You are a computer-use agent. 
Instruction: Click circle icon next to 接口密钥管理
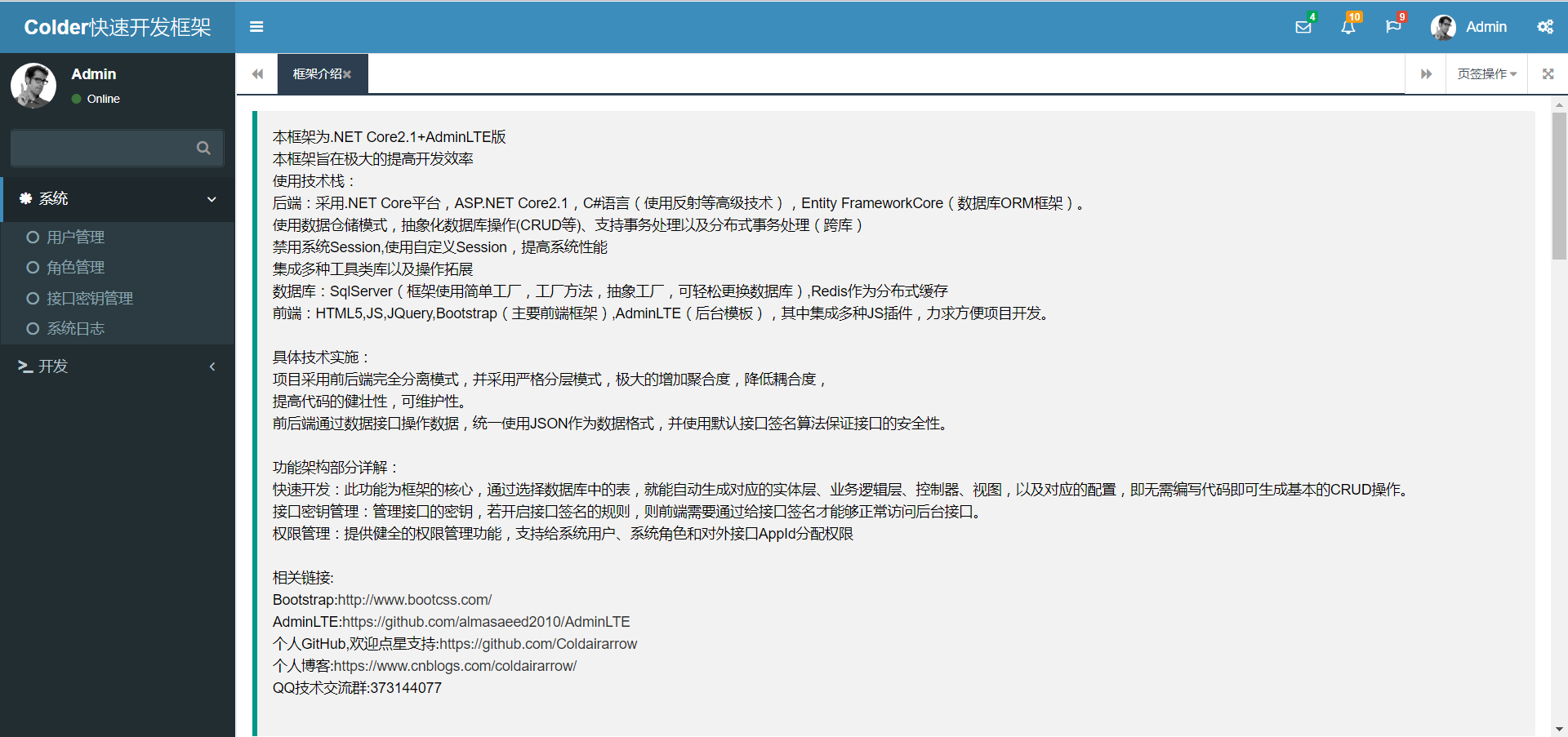(x=33, y=299)
